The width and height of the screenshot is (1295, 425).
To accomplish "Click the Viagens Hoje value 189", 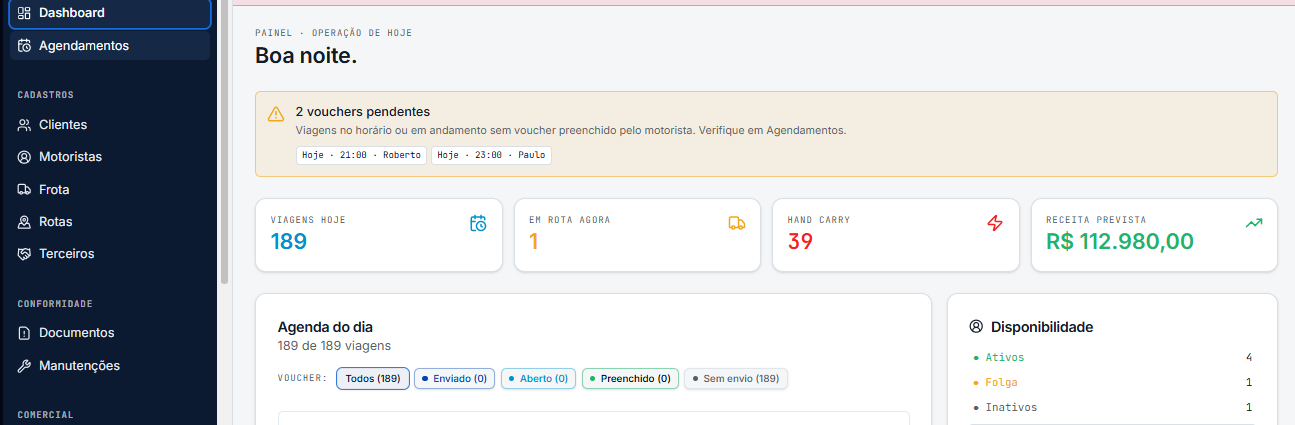I will [289, 241].
